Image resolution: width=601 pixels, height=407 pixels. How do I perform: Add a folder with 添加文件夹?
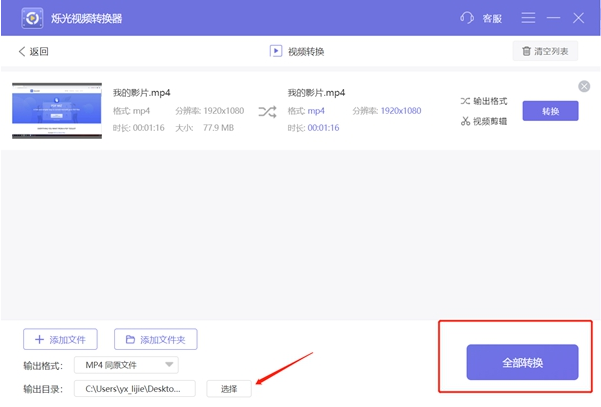(156, 339)
